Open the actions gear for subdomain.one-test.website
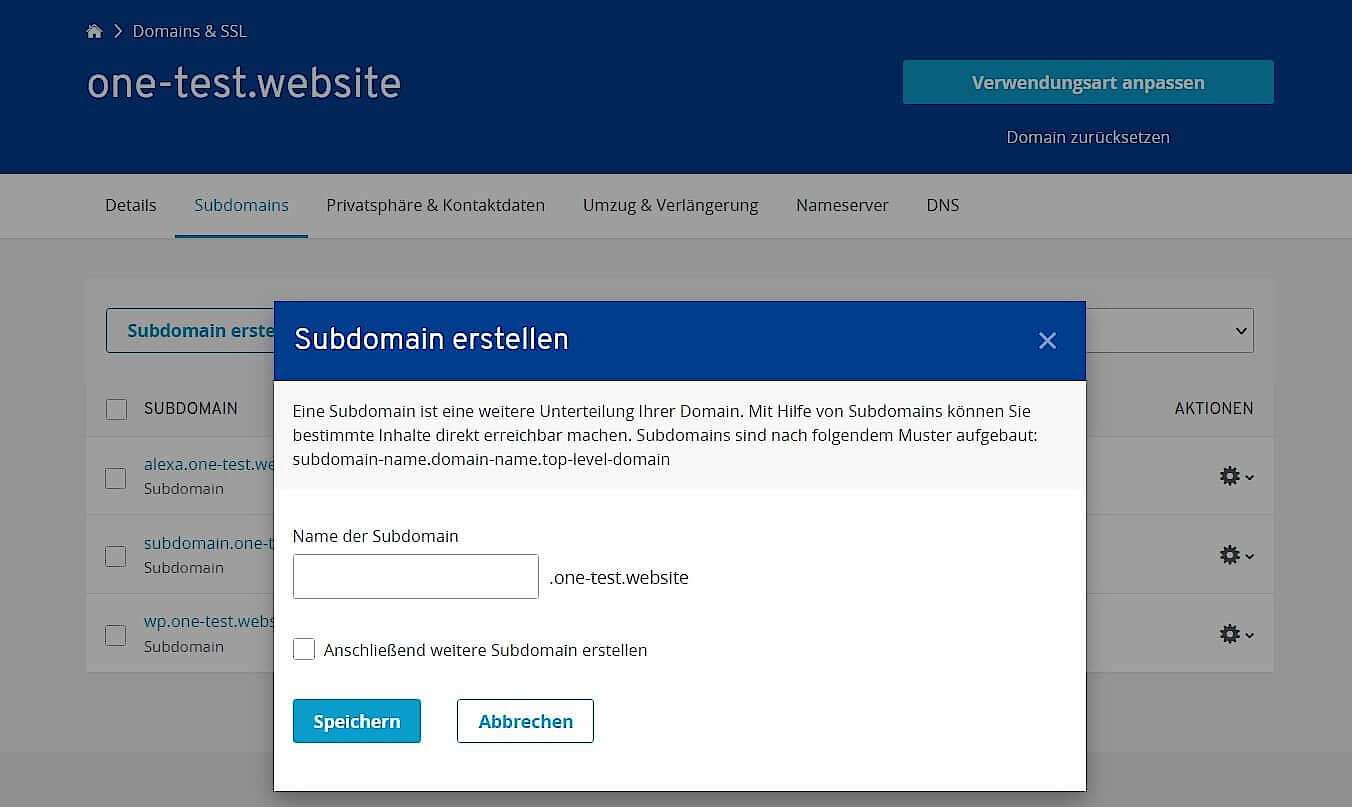The width and height of the screenshot is (1352, 807). click(x=1228, y=555)
